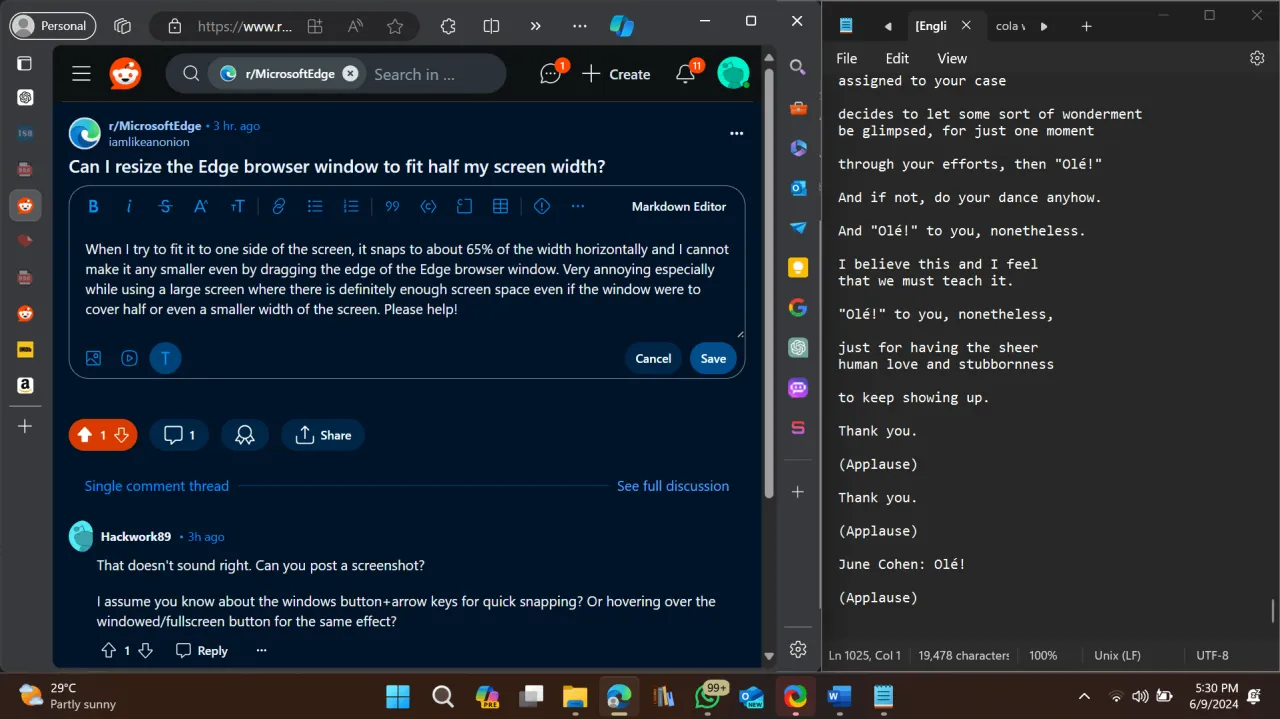Toggle strikethrough formatting in editor
This screenshot has width=1280, height=719.
coord(165,206)
